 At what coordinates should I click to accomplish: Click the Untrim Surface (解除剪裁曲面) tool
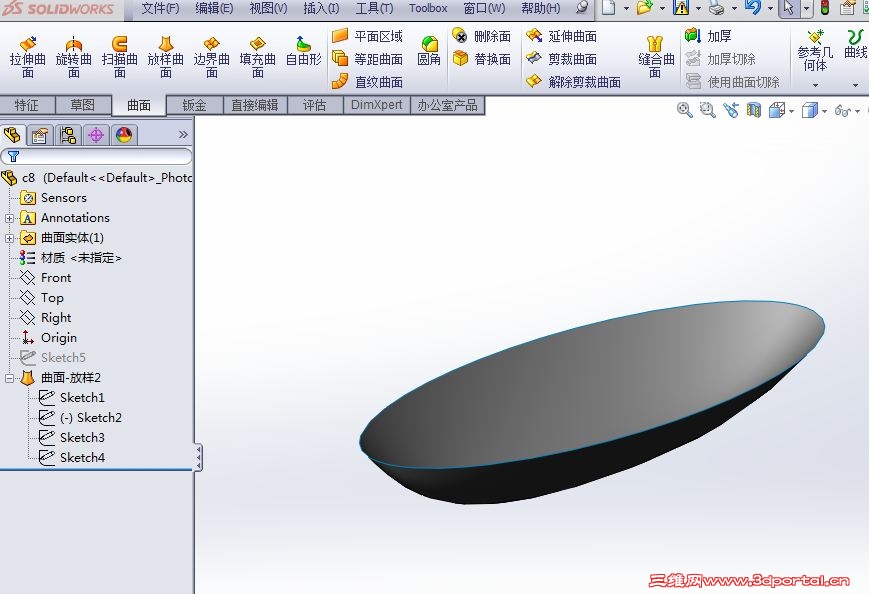573,82
